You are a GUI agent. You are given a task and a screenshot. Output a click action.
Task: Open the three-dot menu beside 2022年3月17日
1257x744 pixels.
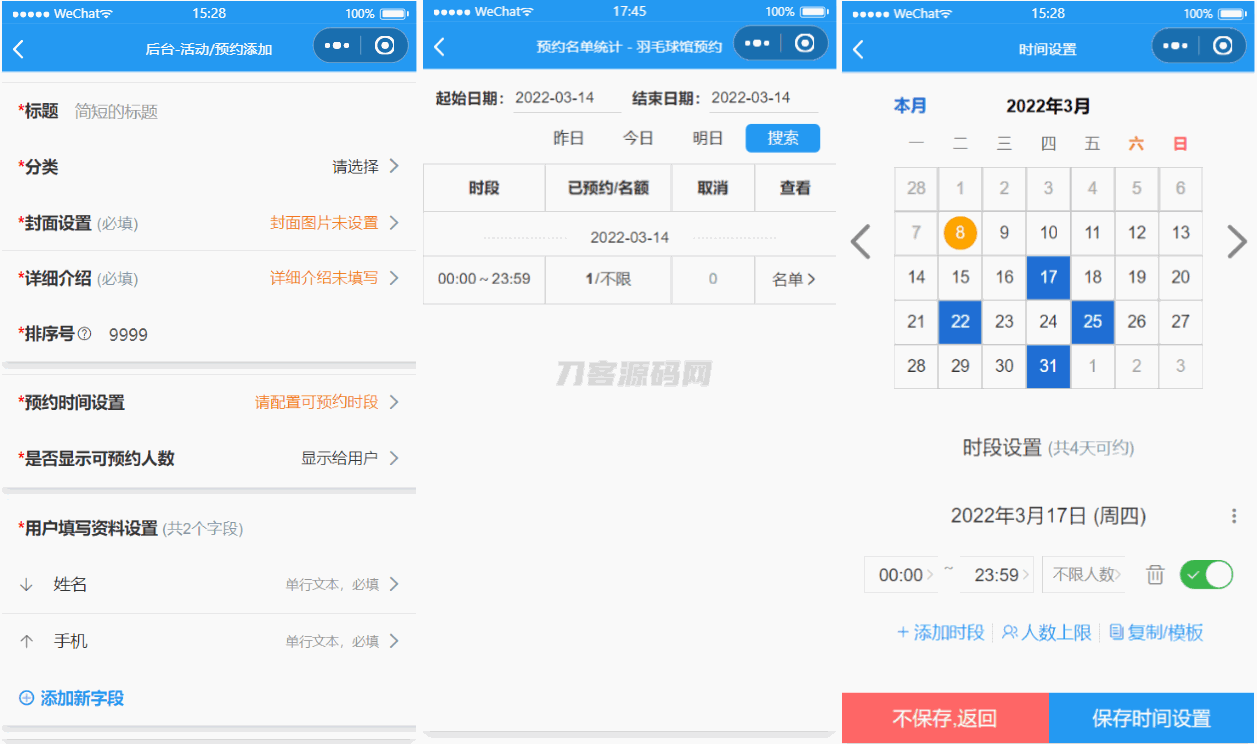1234,516
